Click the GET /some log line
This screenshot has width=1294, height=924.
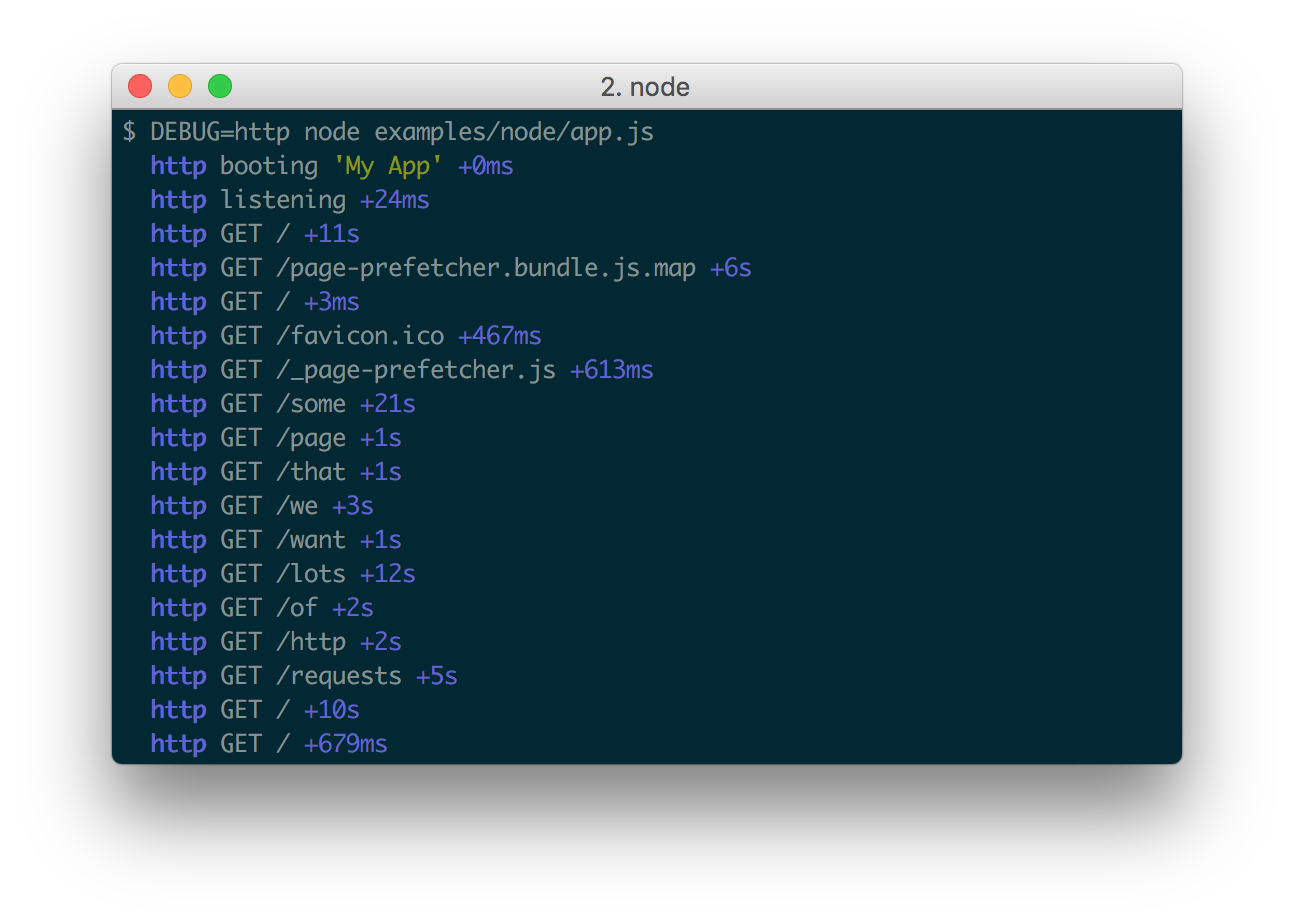click(x=283, y=404)
